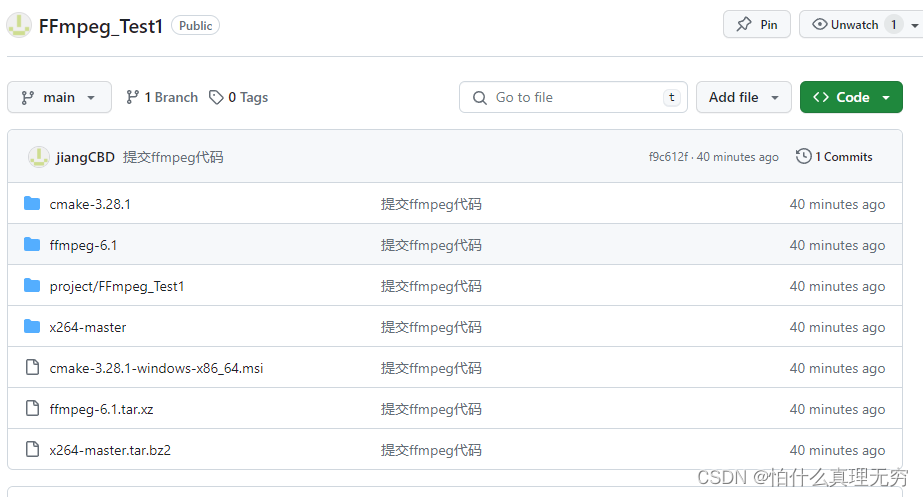View the 1 Commits history link

pos(834,157)
